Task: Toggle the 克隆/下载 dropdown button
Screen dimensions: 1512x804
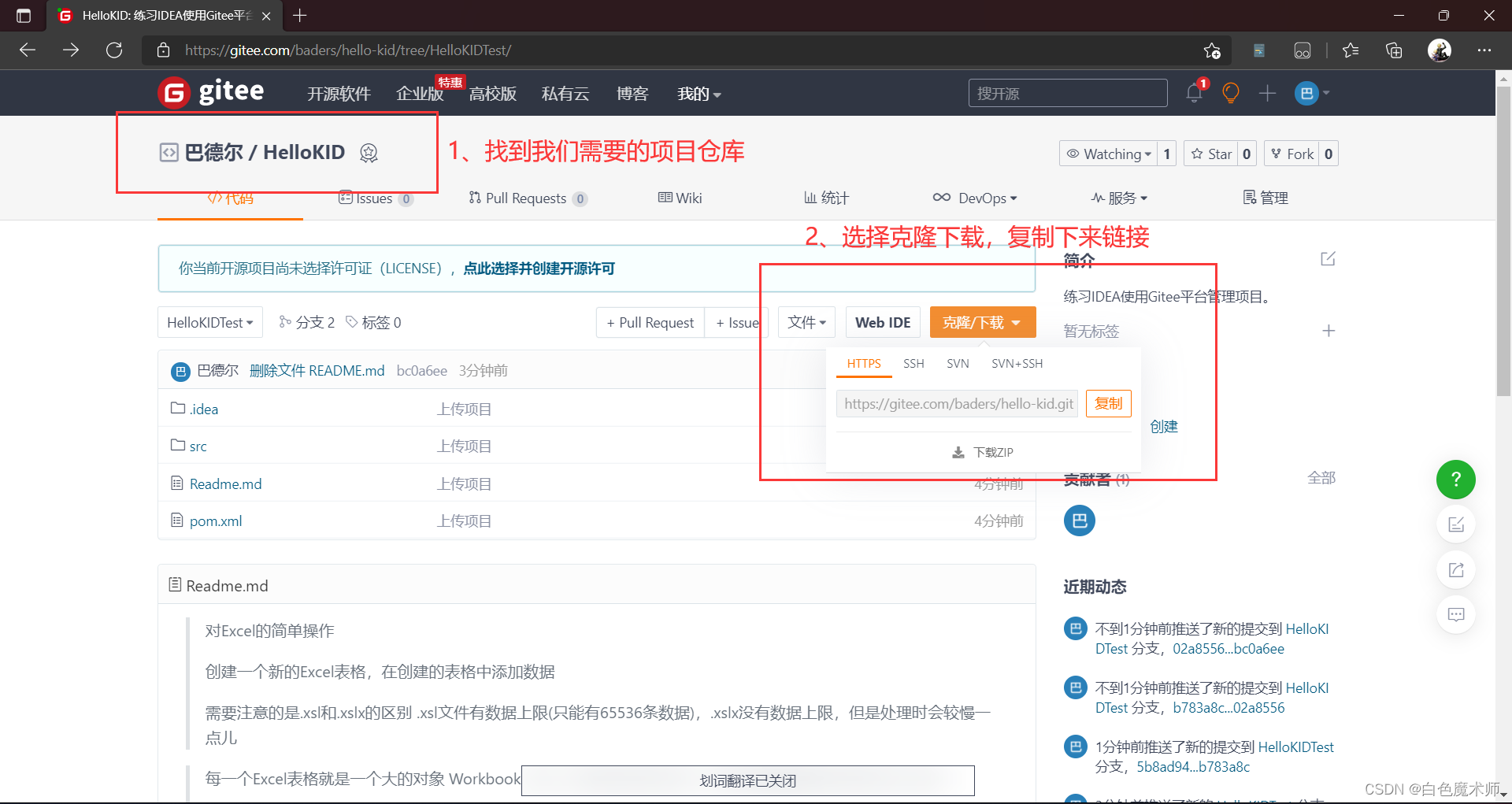Action: tap(982, 322)
